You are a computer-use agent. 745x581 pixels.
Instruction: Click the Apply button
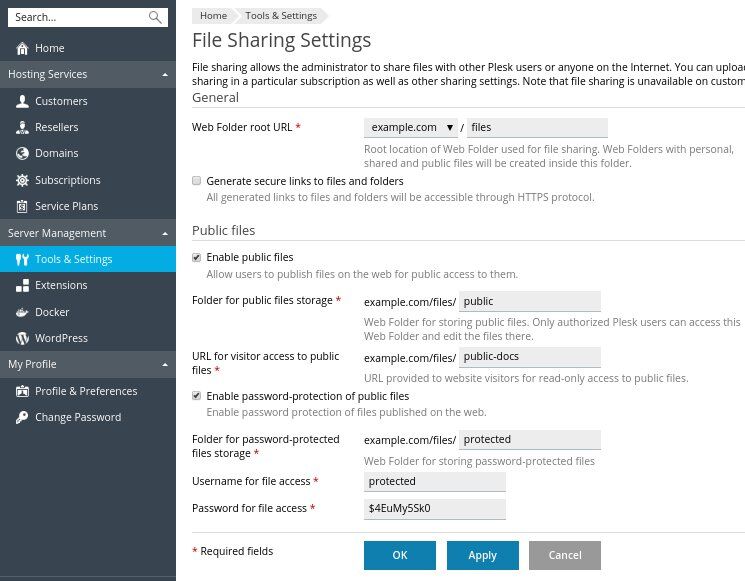482,555
